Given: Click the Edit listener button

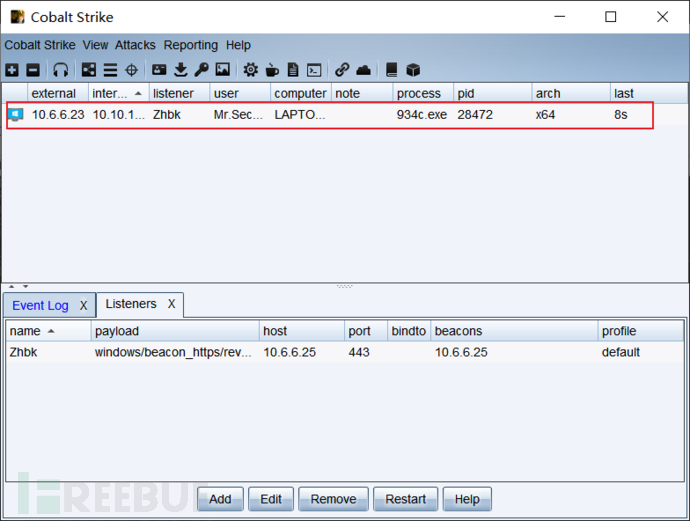Looking at the screenshot, I should tap(271, 499).
